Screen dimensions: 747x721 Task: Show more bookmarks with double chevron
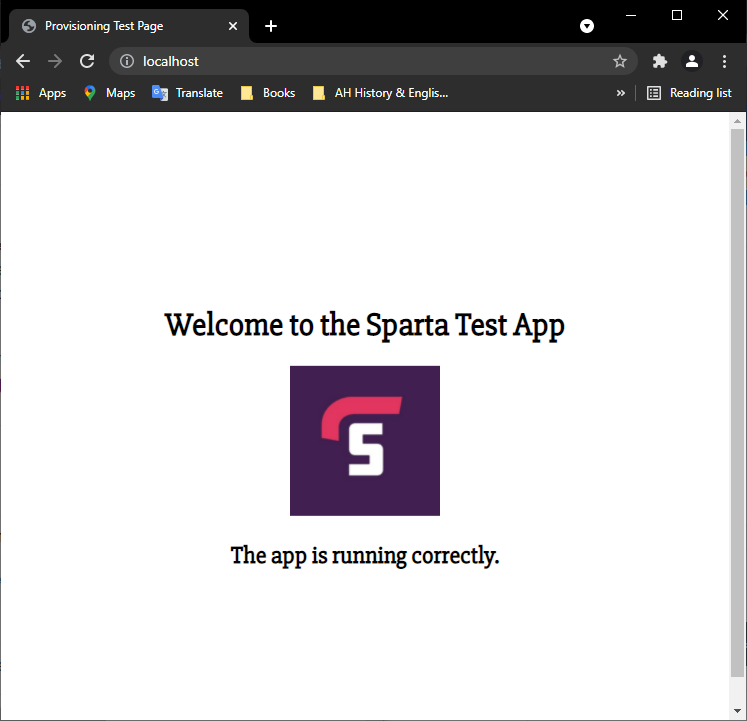coord(620,93)
